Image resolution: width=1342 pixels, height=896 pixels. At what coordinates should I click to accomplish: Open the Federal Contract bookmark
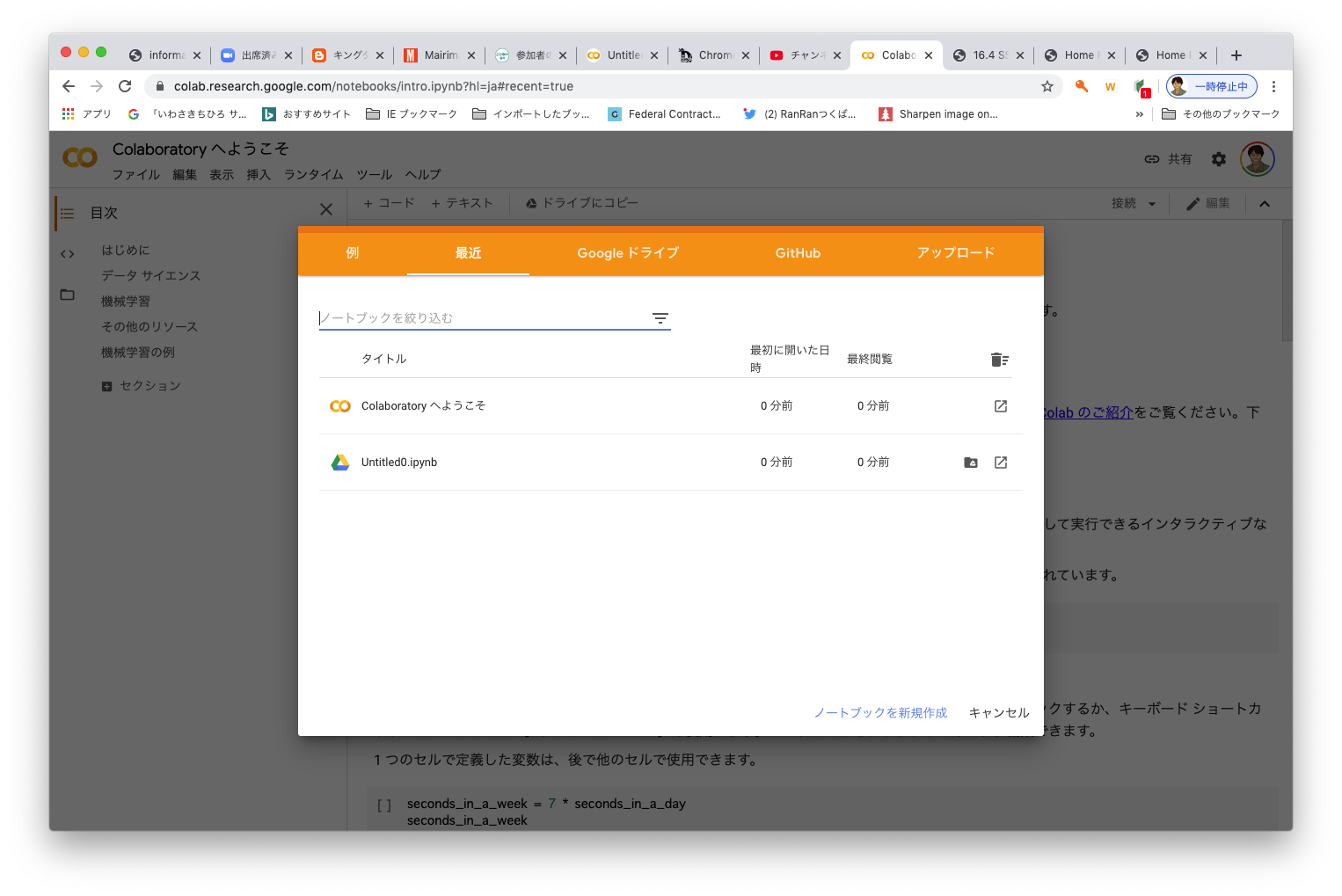pos(665,114)
